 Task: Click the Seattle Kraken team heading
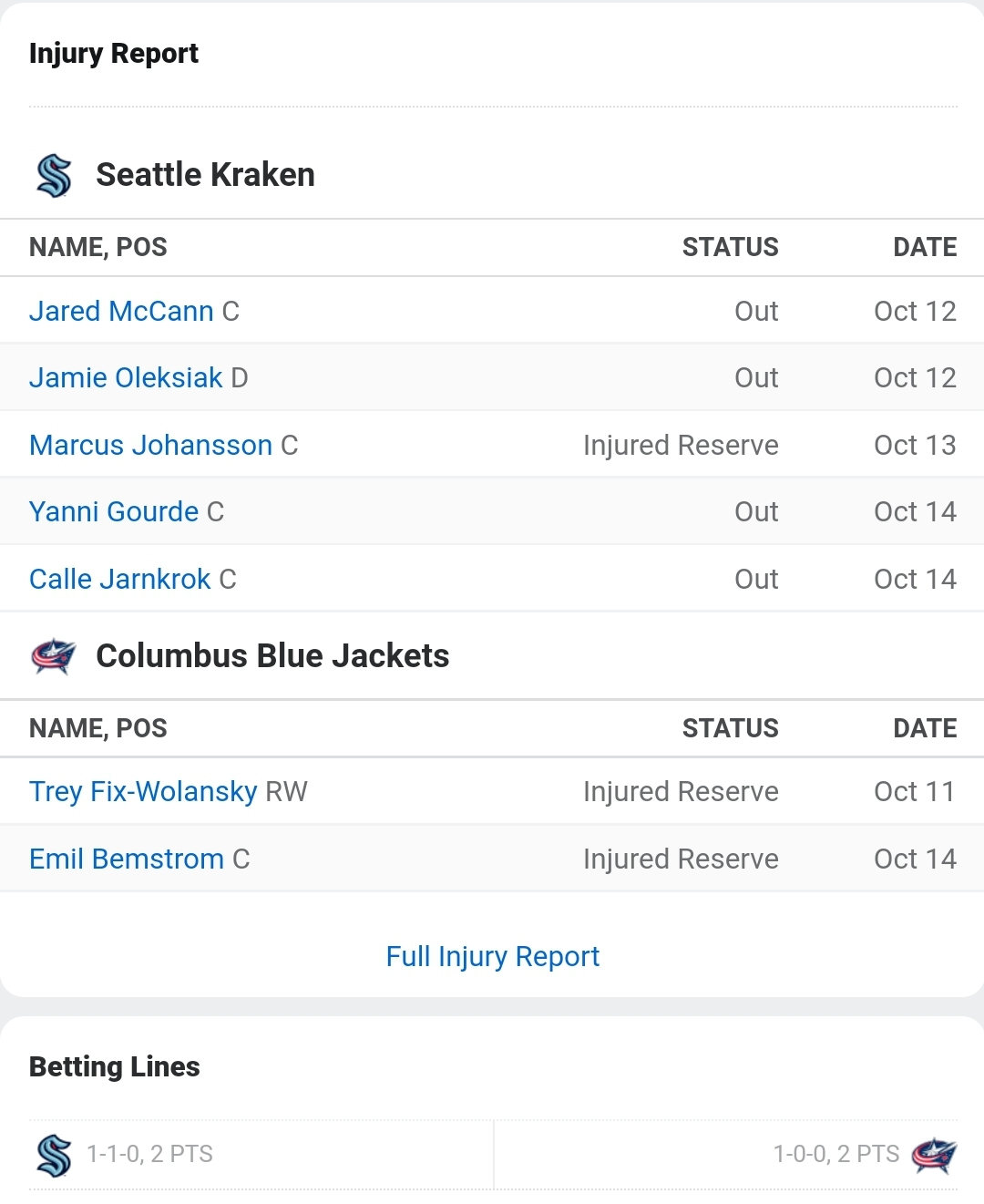pyautogui.click(x=205, y=175)
